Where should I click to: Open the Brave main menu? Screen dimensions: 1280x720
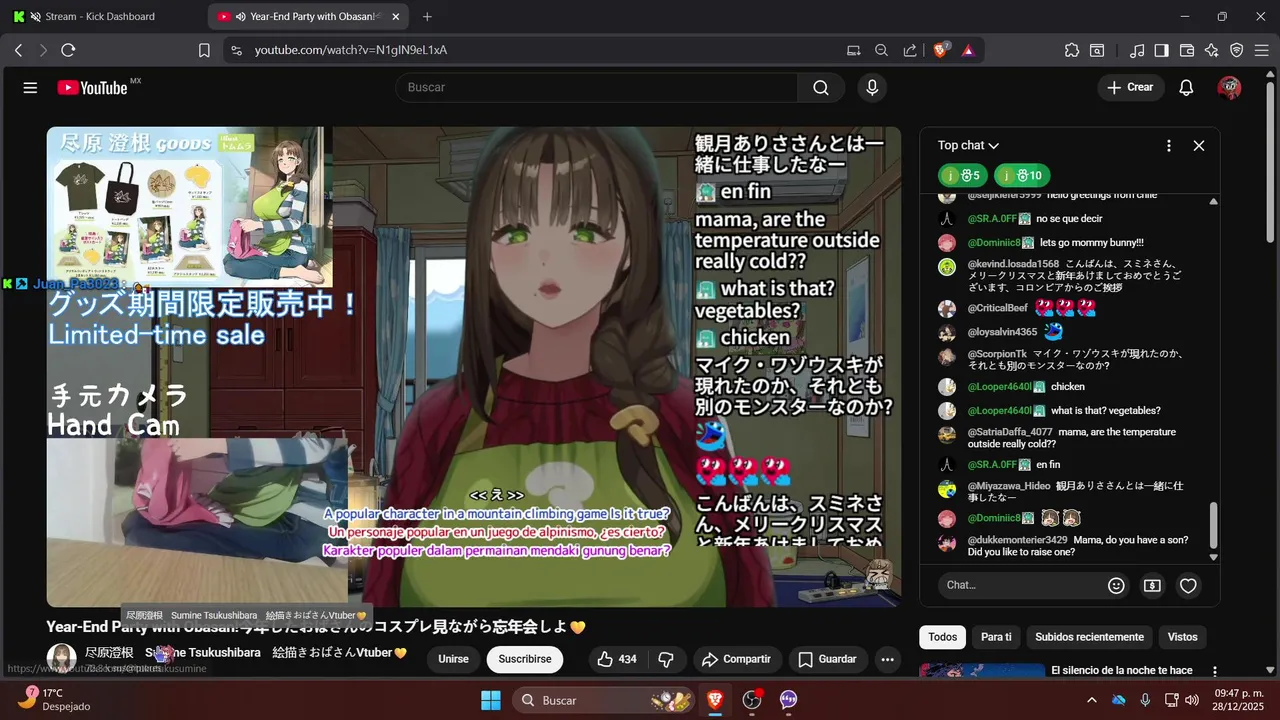[x=1261, y=50]
